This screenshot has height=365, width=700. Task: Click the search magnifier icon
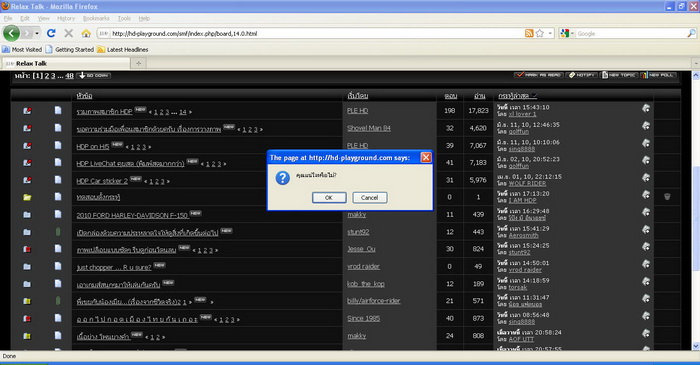(691, 33)
